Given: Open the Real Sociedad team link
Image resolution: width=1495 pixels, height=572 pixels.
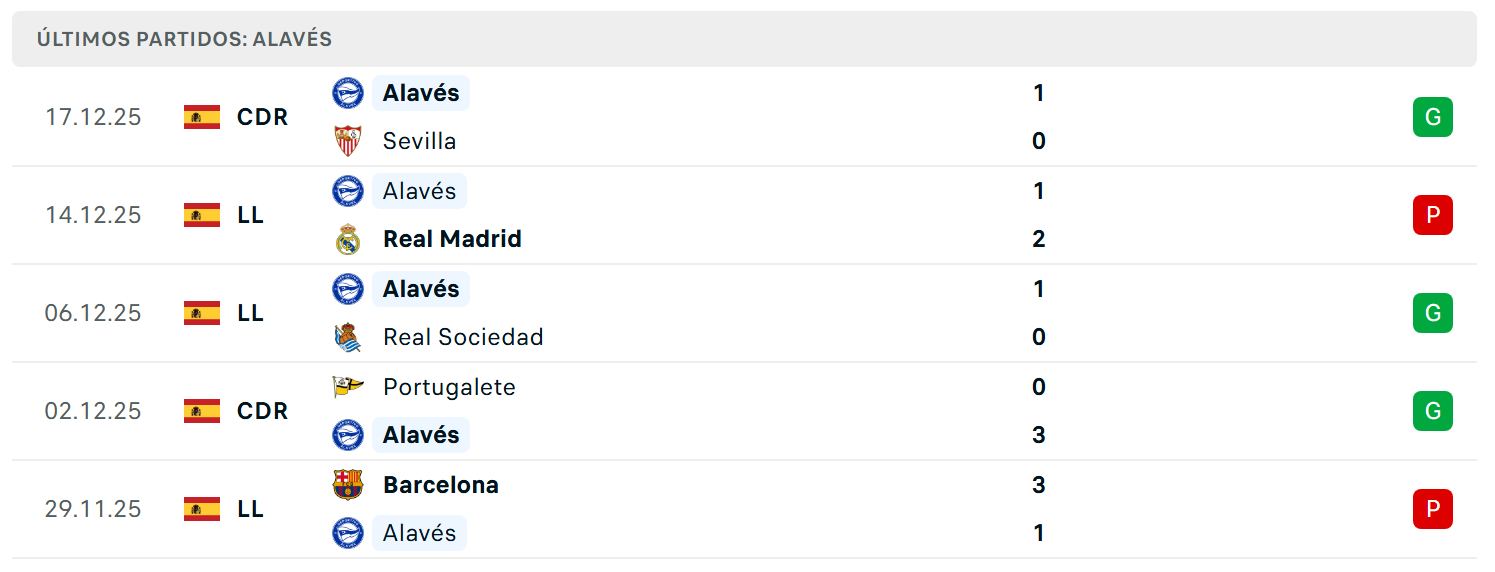Looking at the screenshot, I should [463, 337].
